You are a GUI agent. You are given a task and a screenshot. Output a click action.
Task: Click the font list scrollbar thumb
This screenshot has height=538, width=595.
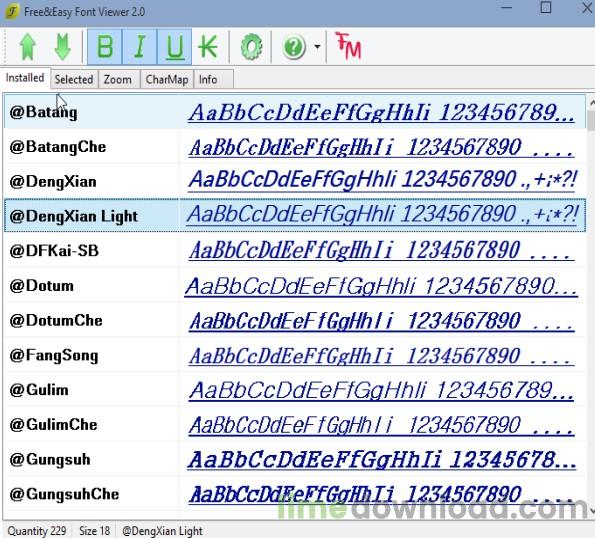coord(591,120)
